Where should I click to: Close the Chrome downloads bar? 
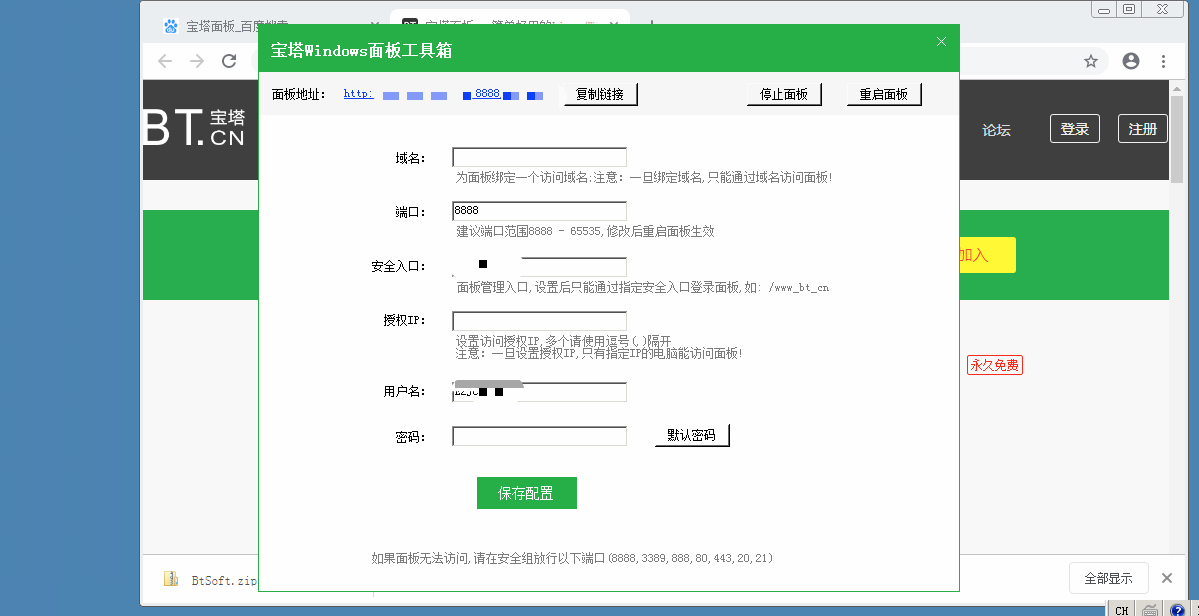click(1167, 579)
